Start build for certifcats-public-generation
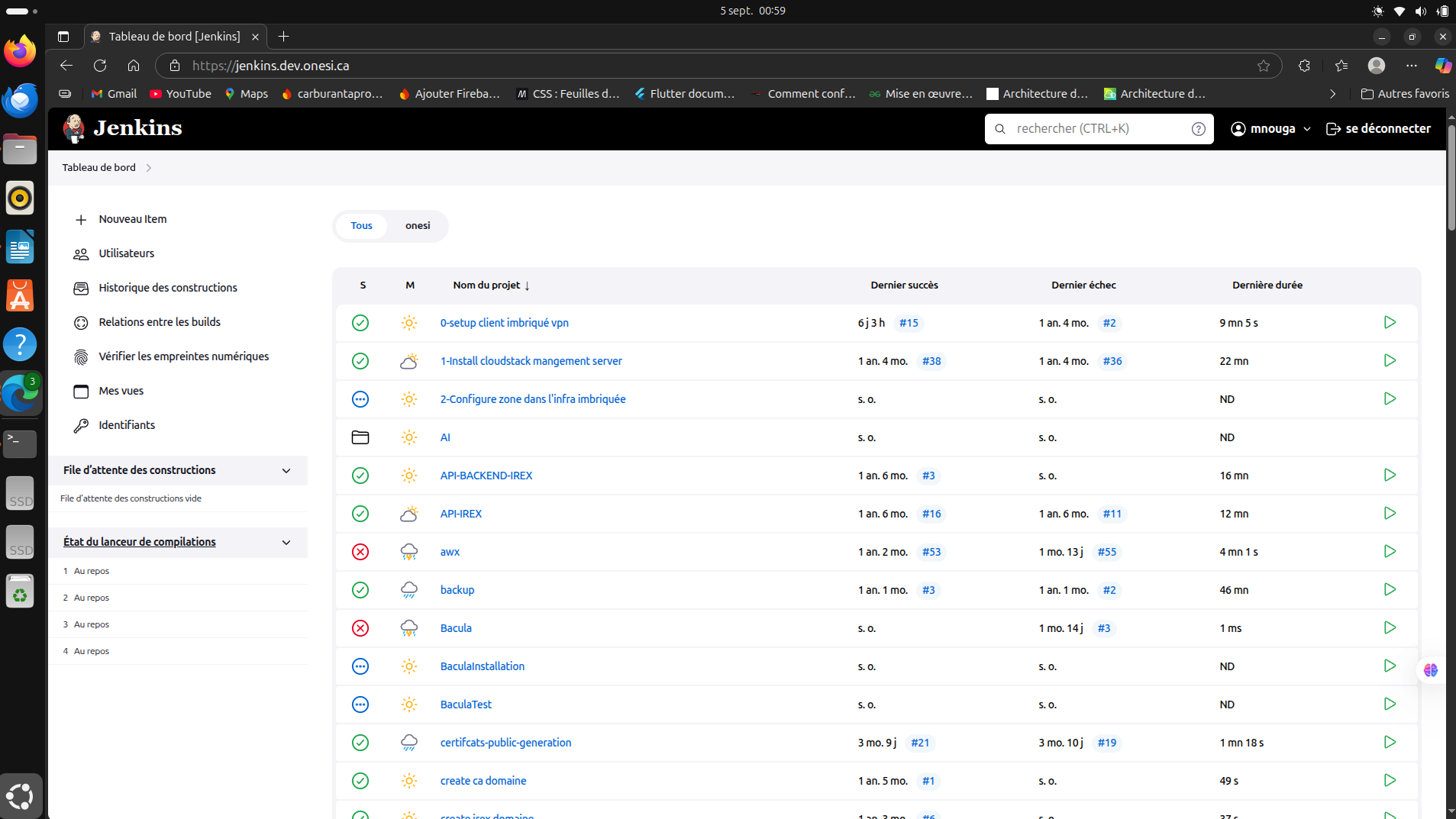 (x=1390, y=742)
